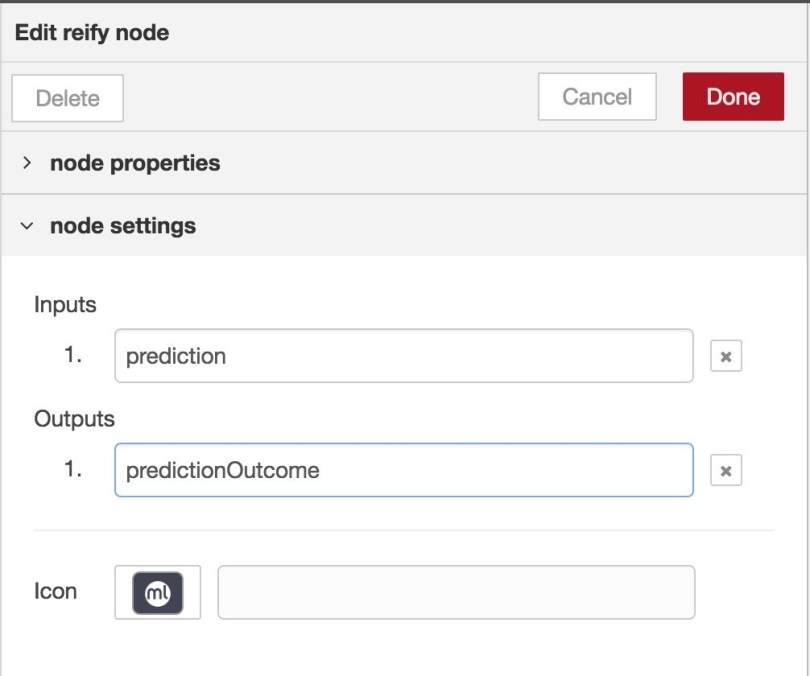Click the Edit reify node title
This screenshot has width=810, height=676.
[x=92, y=32]
